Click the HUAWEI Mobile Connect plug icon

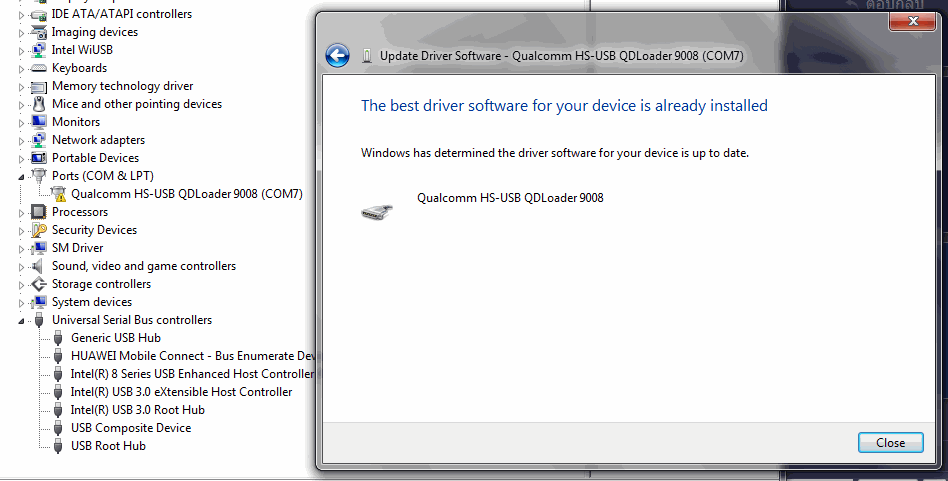pos(58,357)
